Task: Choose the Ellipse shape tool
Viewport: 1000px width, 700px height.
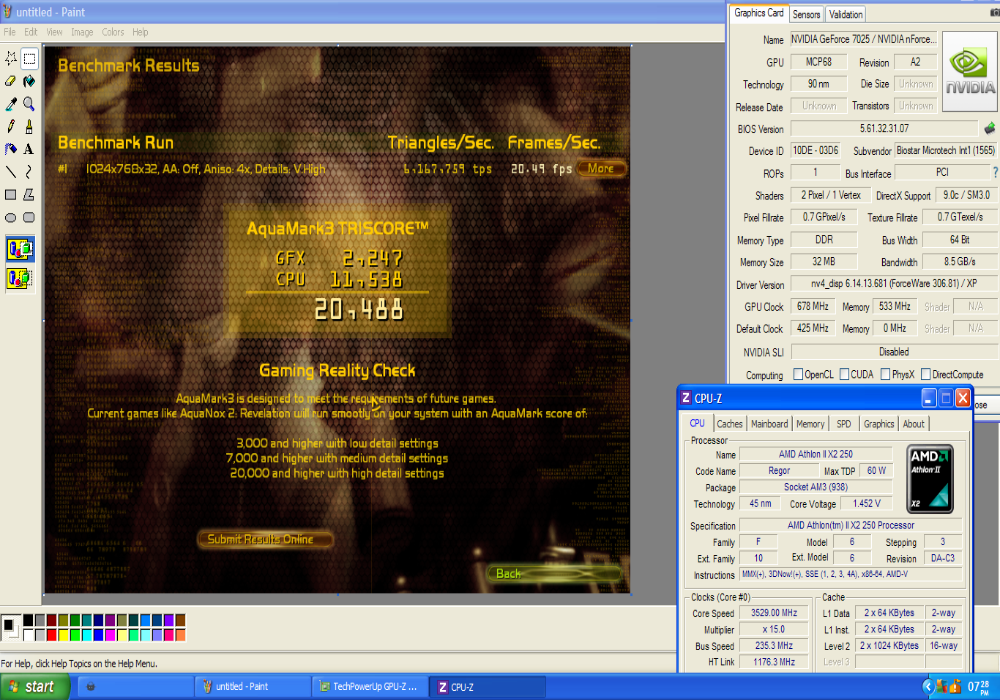Action: point(11,217)
